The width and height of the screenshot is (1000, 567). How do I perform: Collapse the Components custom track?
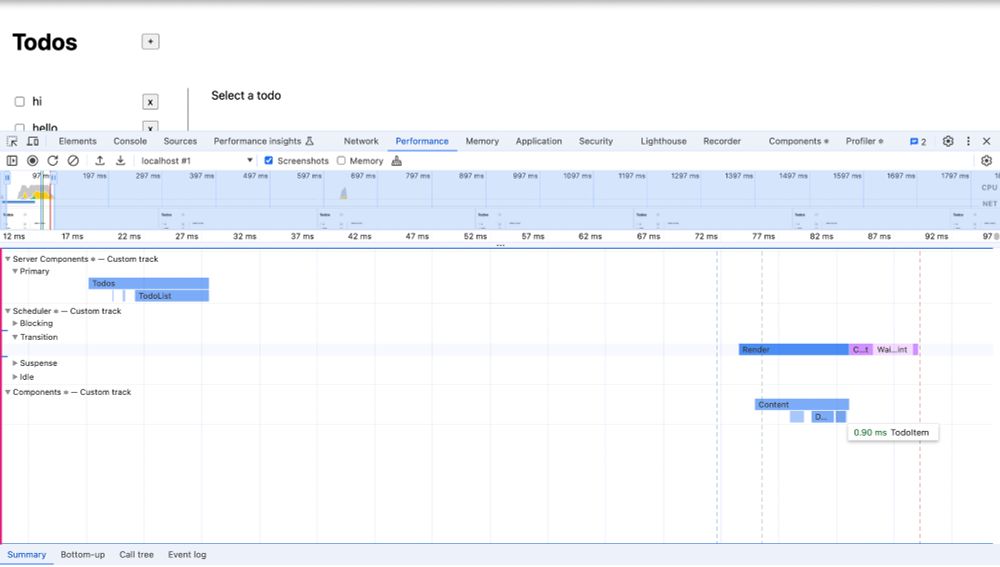[8, 392]
